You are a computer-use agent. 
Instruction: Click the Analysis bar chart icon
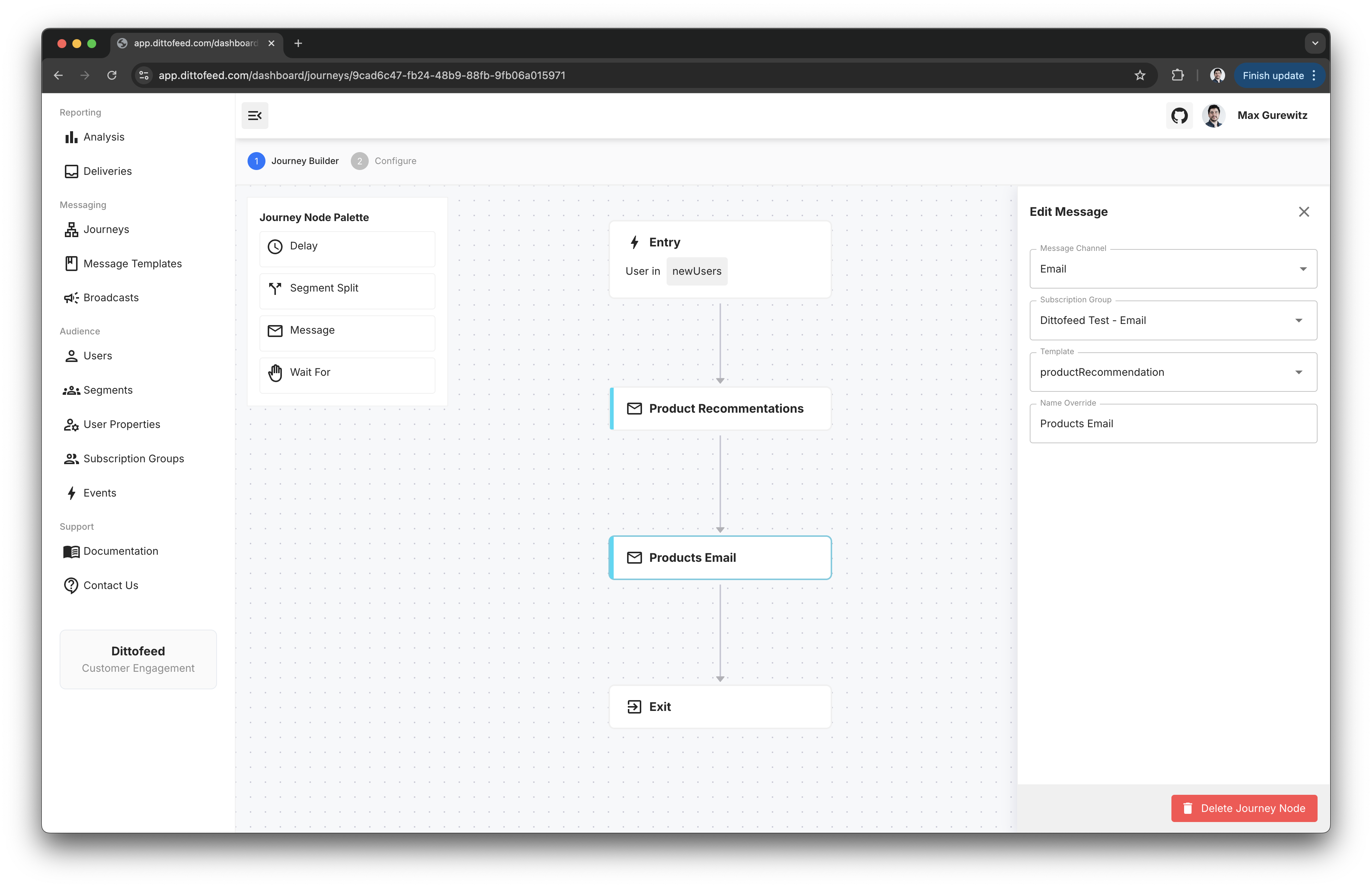71,137
